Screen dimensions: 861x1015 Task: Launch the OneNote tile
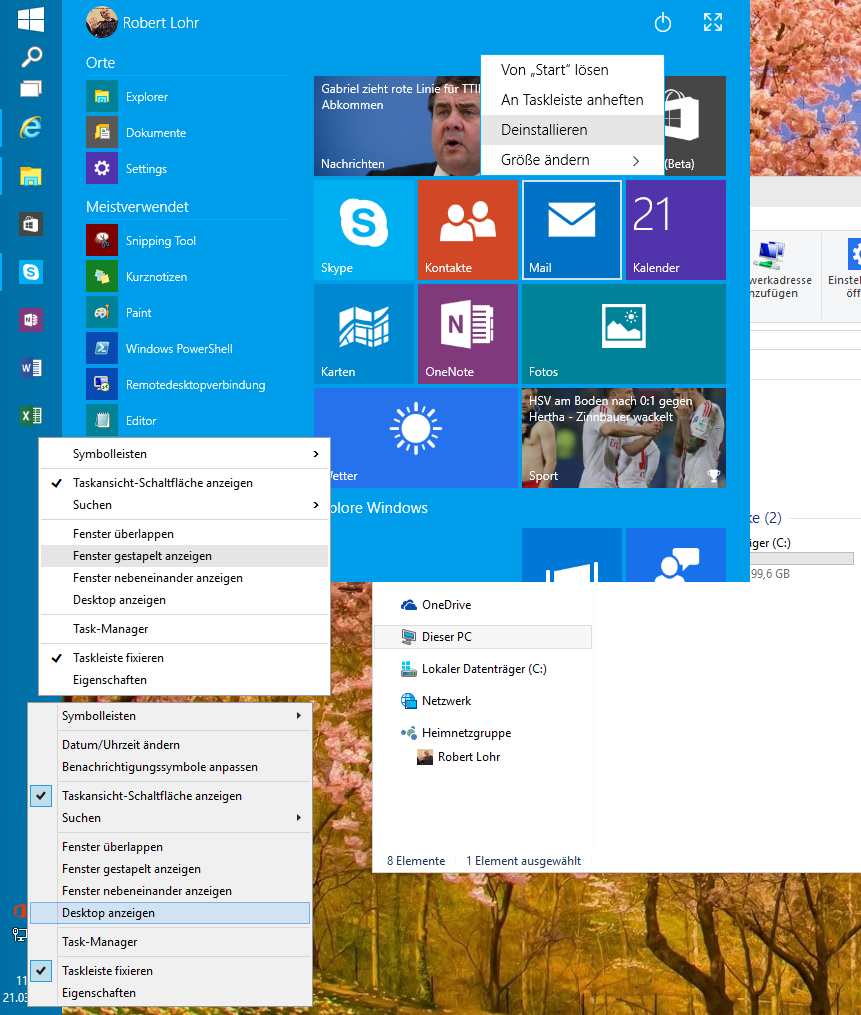(467, 333)
